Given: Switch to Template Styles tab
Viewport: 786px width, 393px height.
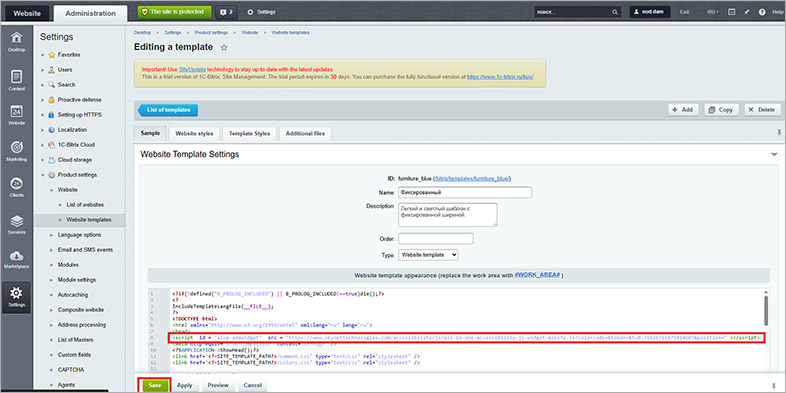Looking at the screenshot, I should tap(249, 134).
